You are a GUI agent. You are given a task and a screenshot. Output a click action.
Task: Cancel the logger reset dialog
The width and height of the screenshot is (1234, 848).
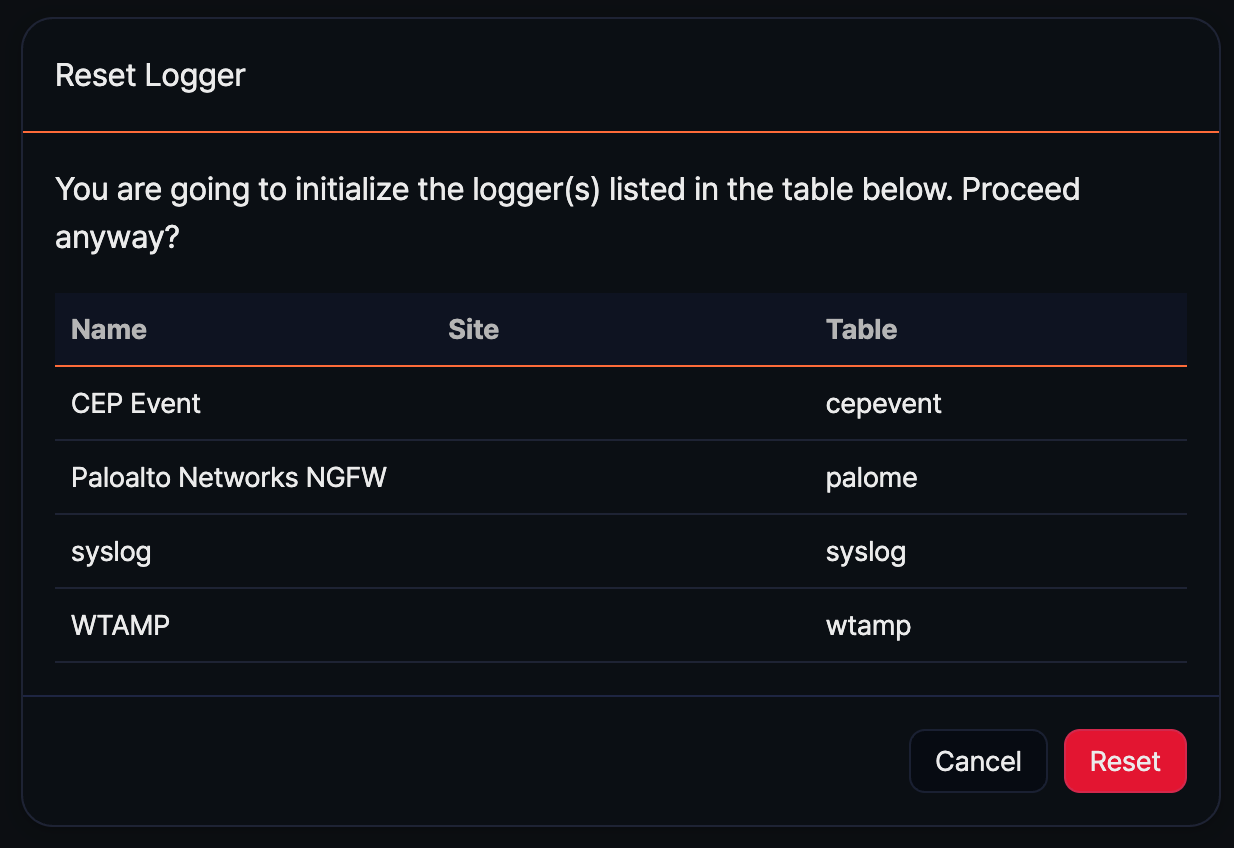coord(977,761)
